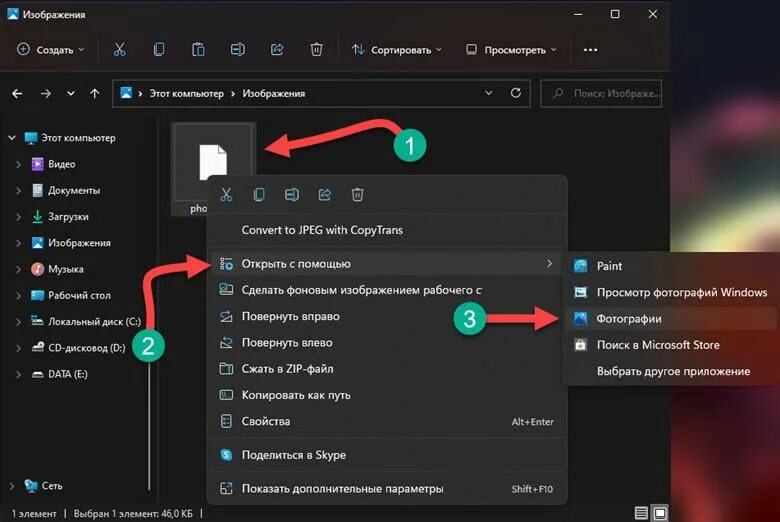
Task: Open the file with Paint
Action: coord(673,266)
